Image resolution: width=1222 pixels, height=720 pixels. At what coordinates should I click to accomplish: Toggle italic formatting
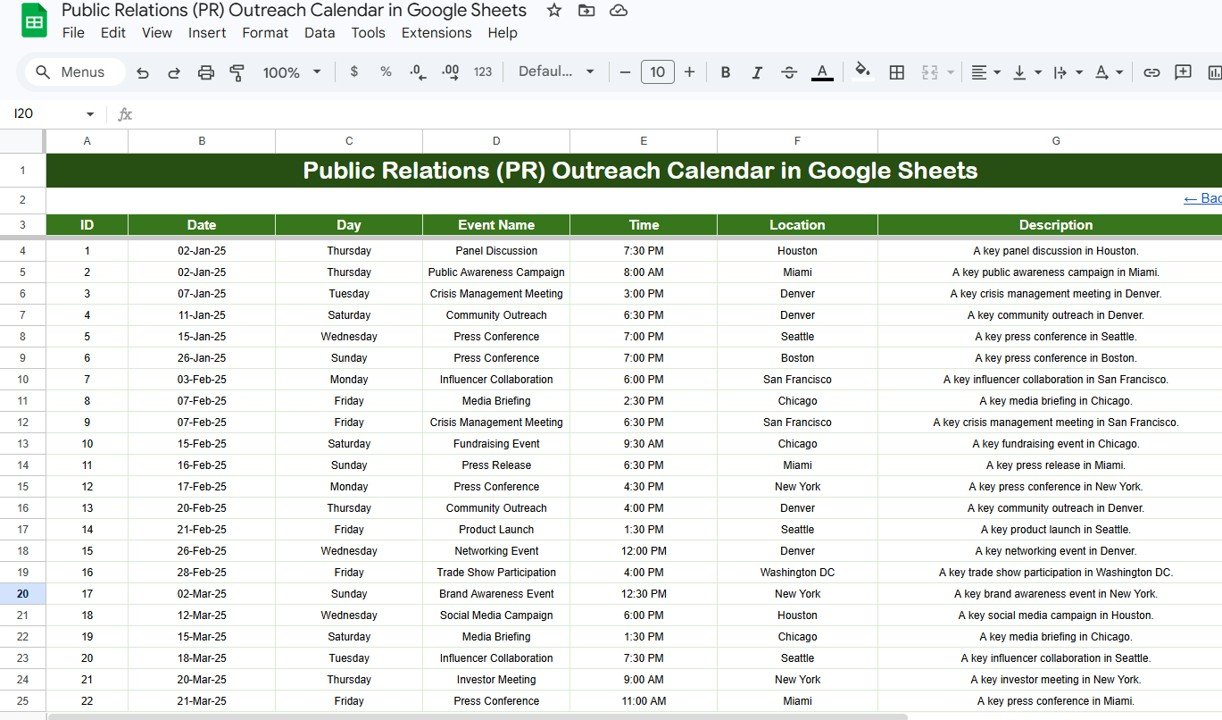point(757,72)
